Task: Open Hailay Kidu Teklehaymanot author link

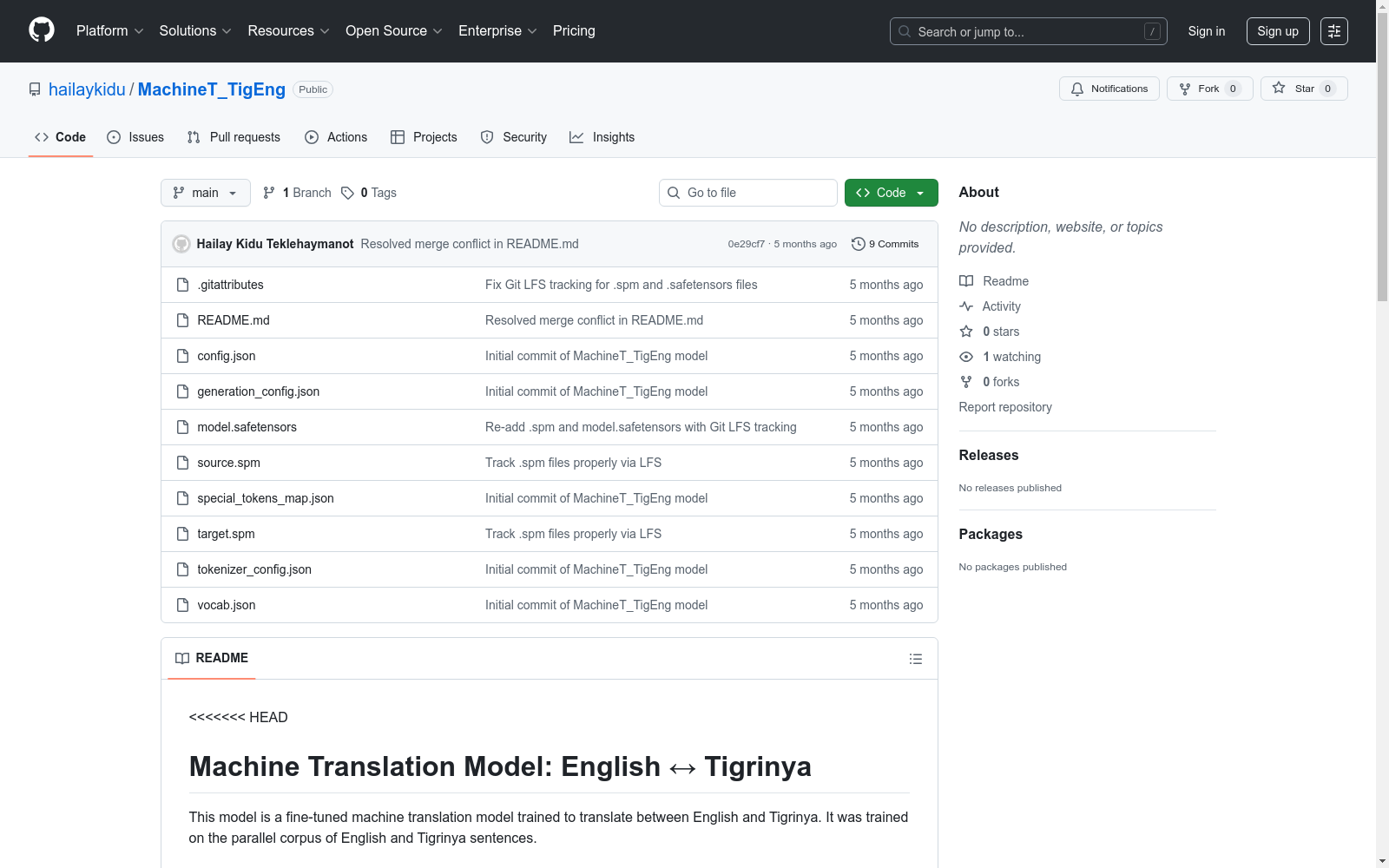Action: click(275, 244)
